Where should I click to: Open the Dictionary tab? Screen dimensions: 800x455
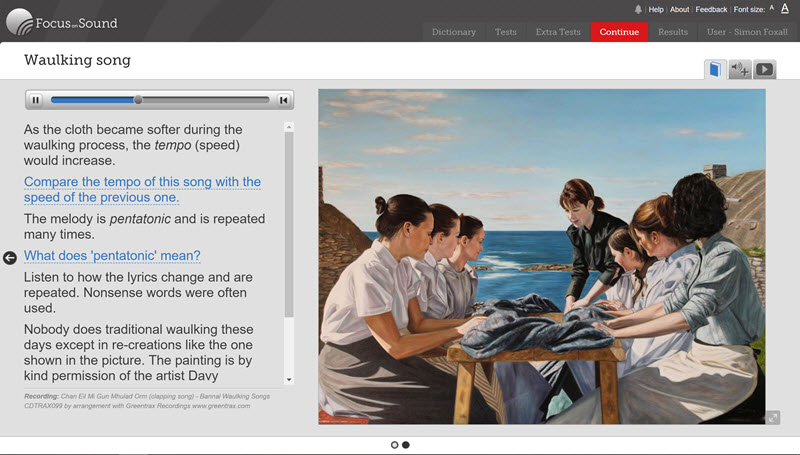454,32
